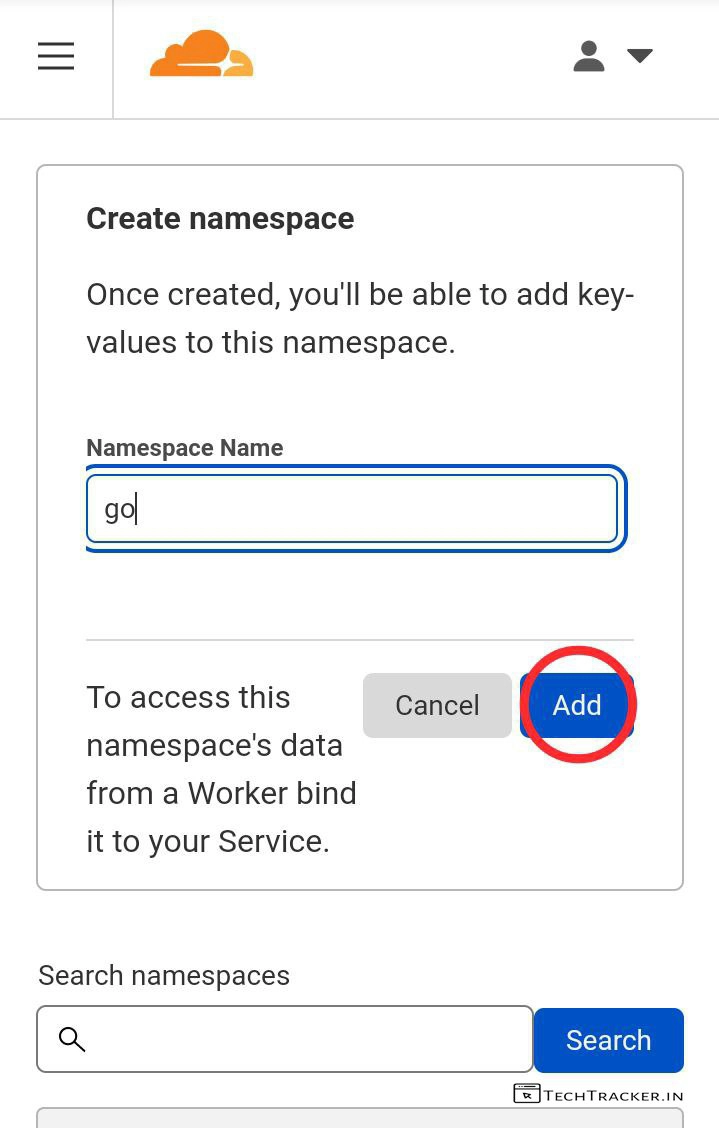Viewport: 719px width, 1128px height.
Task: Click the magnifying glass search icon
Action: coord(72,1039)
